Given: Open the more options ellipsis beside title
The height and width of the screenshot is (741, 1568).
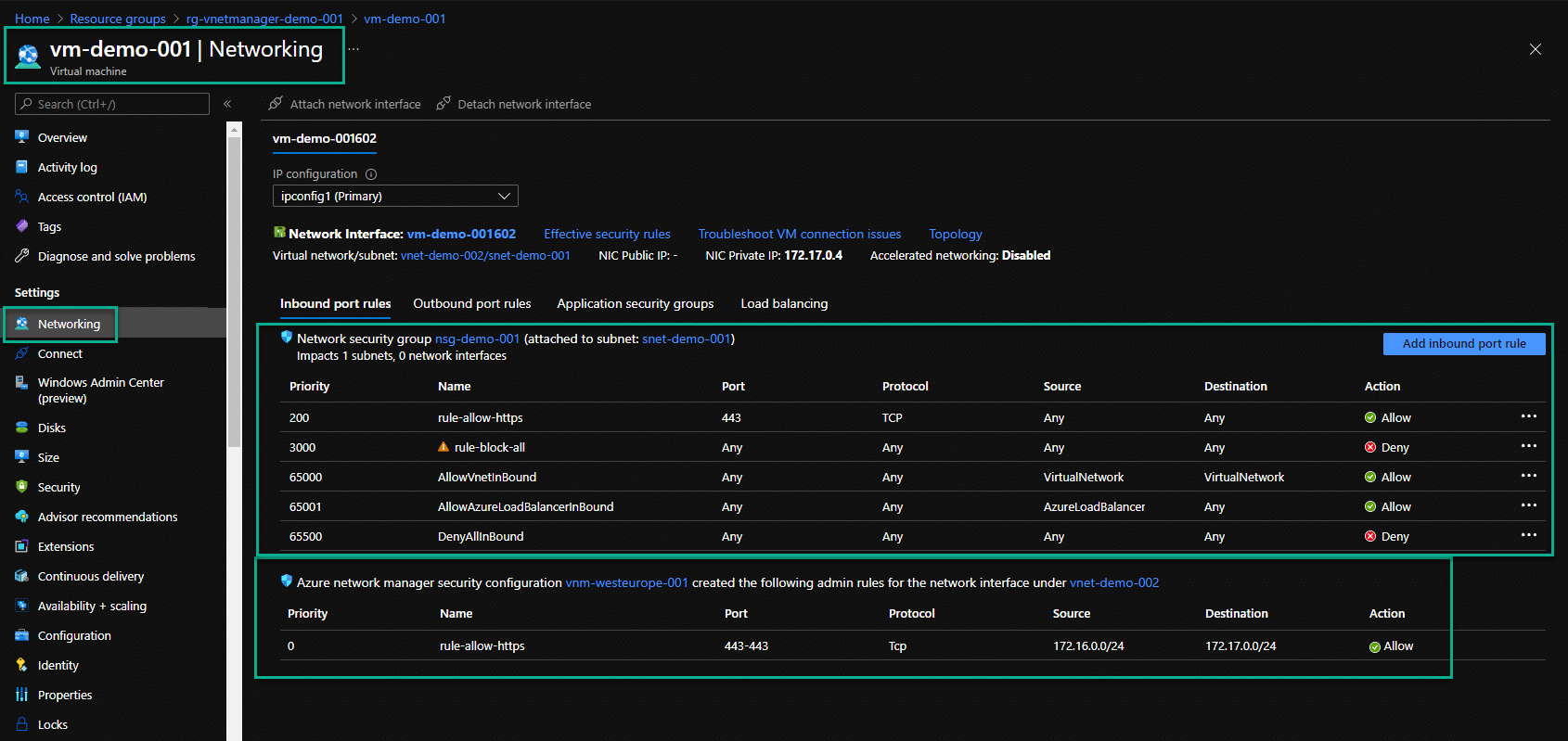Looking at the screenshot, I should (353, 49).
